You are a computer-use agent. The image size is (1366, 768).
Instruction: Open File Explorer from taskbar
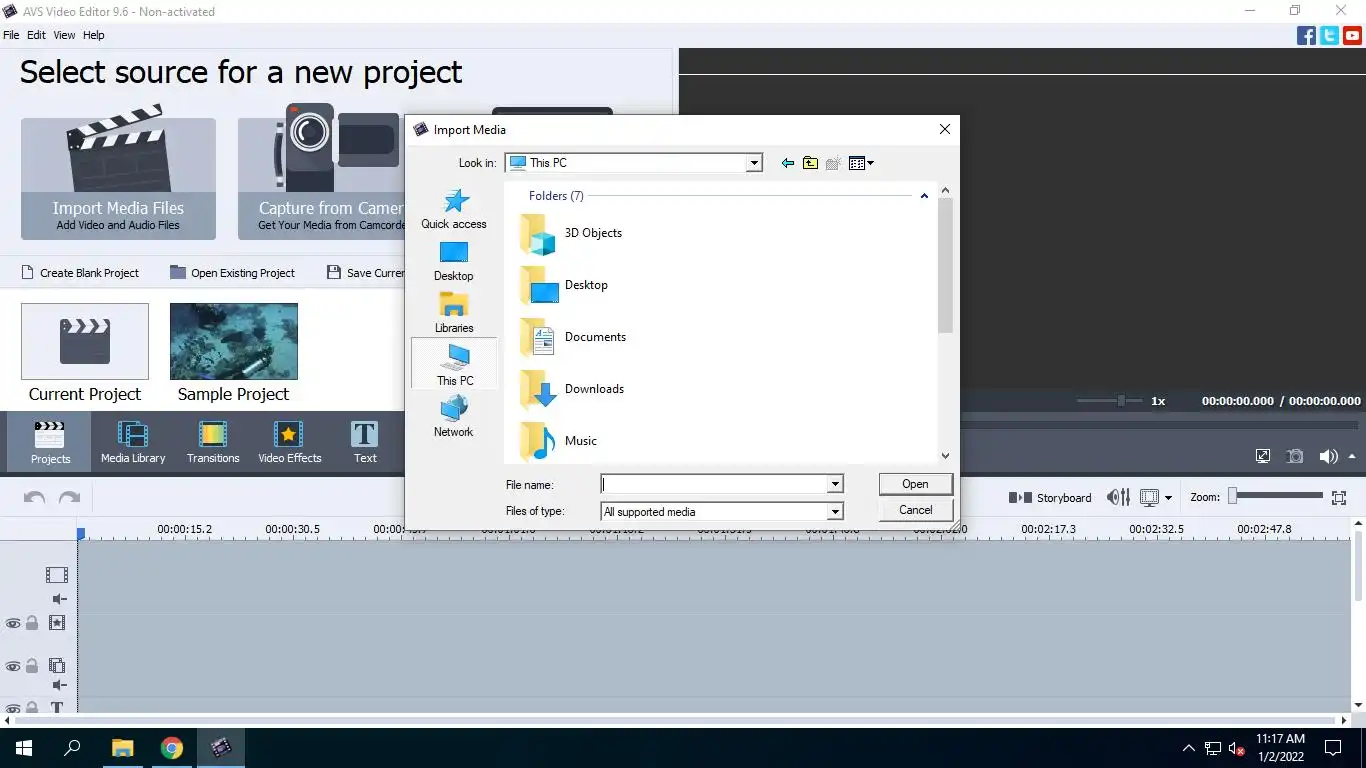(x=122, y=747)
